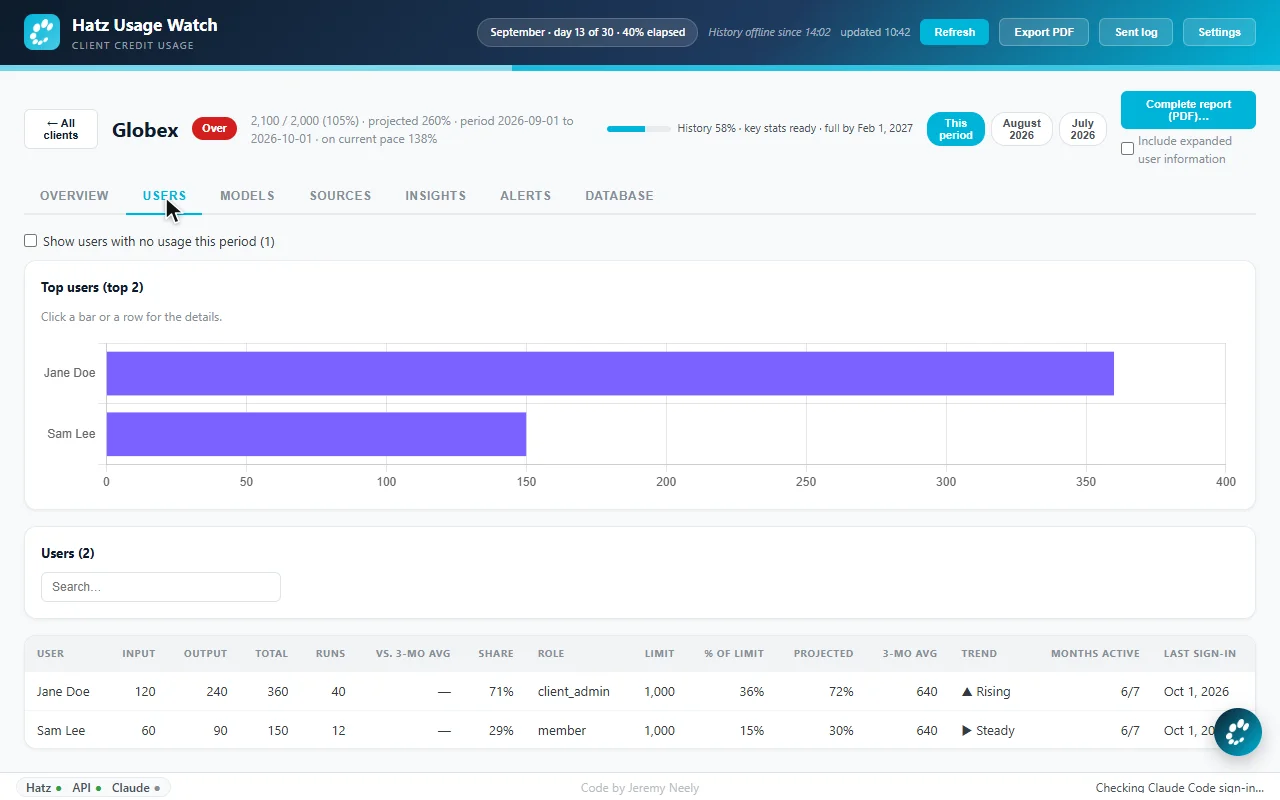Switch to the Alerts tab
Screen dimensions: 1280x800
click(x=525, y=196)
